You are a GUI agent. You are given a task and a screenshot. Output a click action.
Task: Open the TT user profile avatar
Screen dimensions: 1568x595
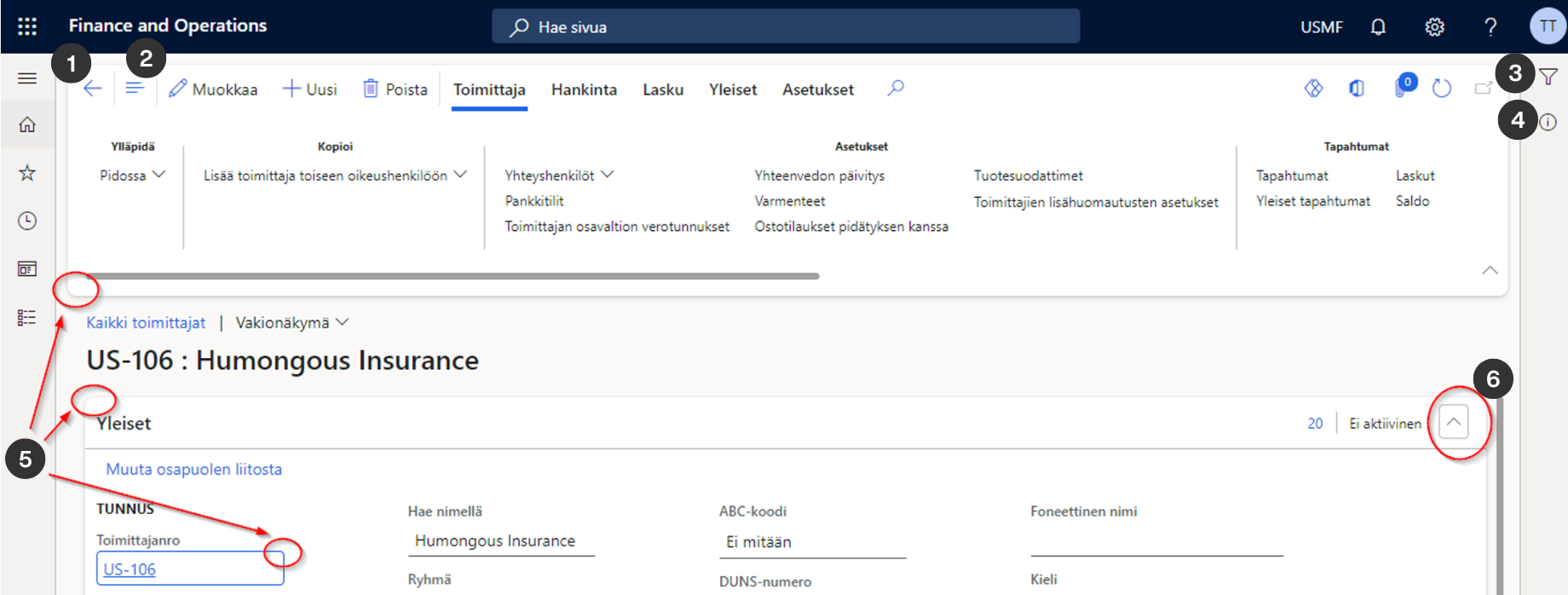click(1548, 26)
